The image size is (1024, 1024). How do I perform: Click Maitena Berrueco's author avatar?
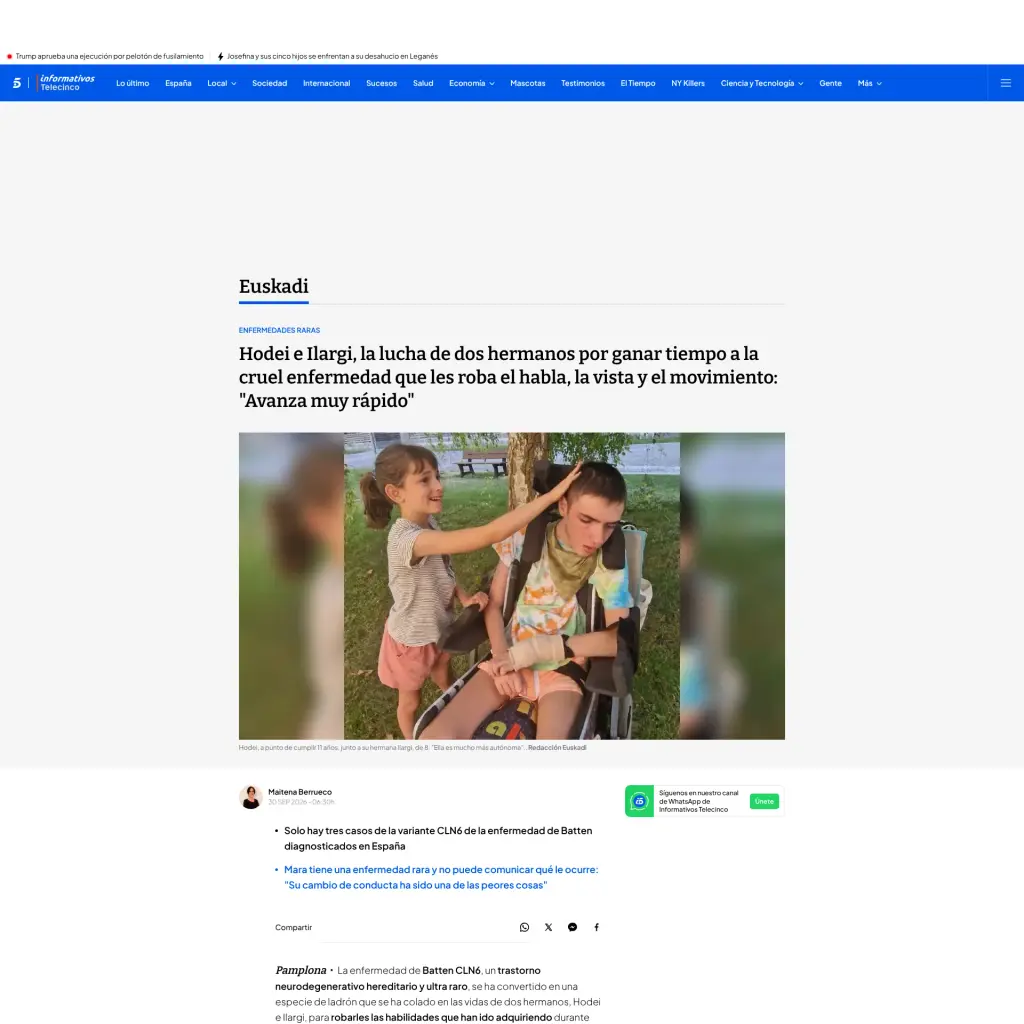point(251,797)
